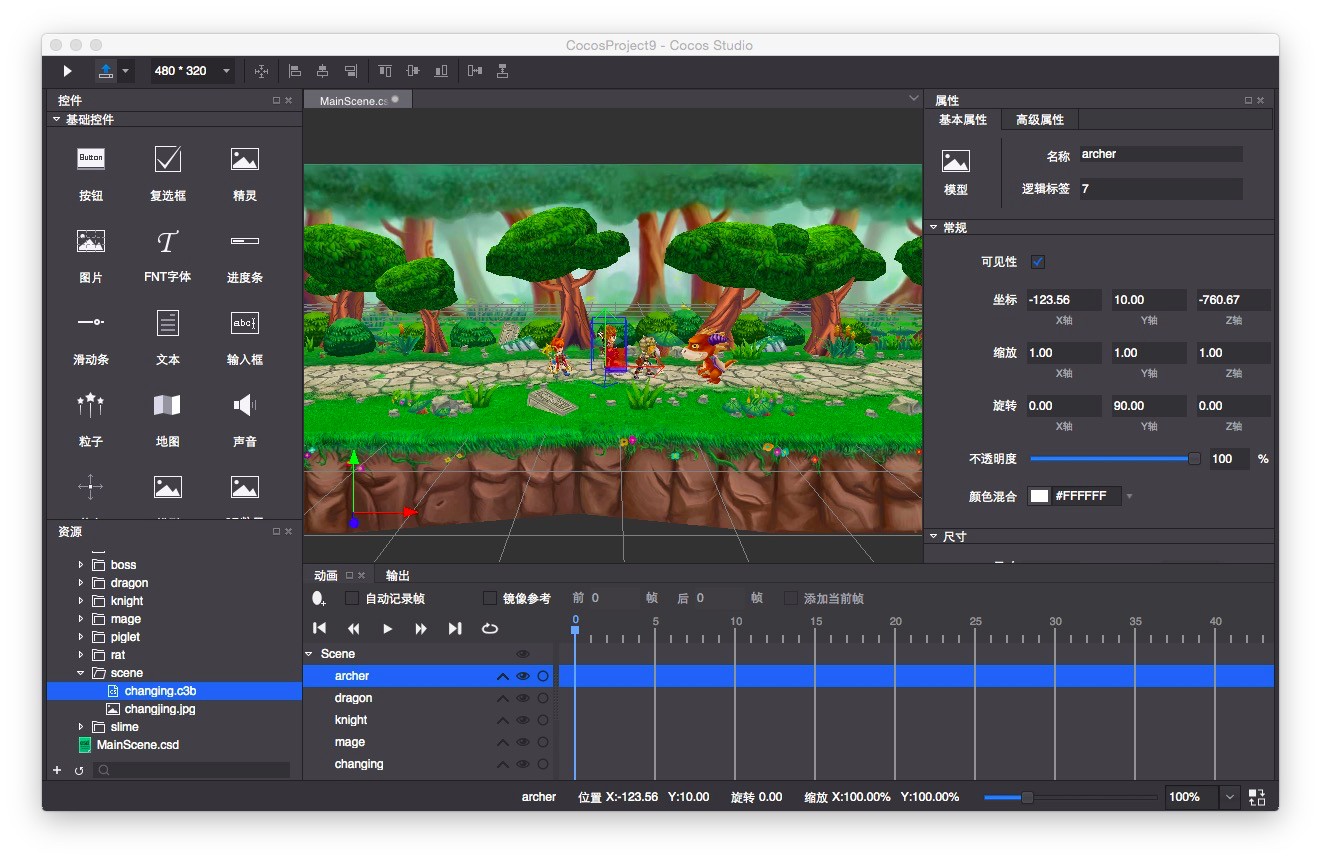Collapse the 尺寸 size section
The image size is (1321, 861).
(934, 537)
